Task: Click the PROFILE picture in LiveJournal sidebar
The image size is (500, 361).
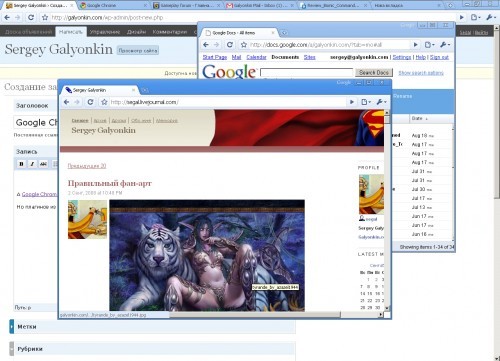Action: click(x=371, y=194)
